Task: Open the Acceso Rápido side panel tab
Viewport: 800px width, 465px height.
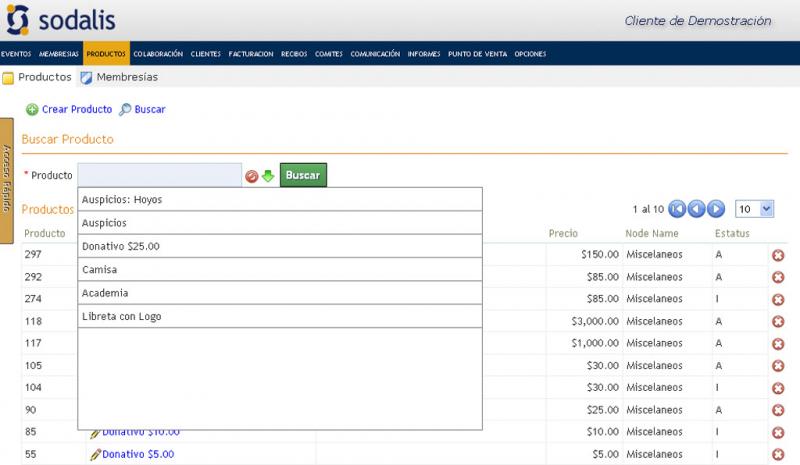Action: (x=6, y=180)
